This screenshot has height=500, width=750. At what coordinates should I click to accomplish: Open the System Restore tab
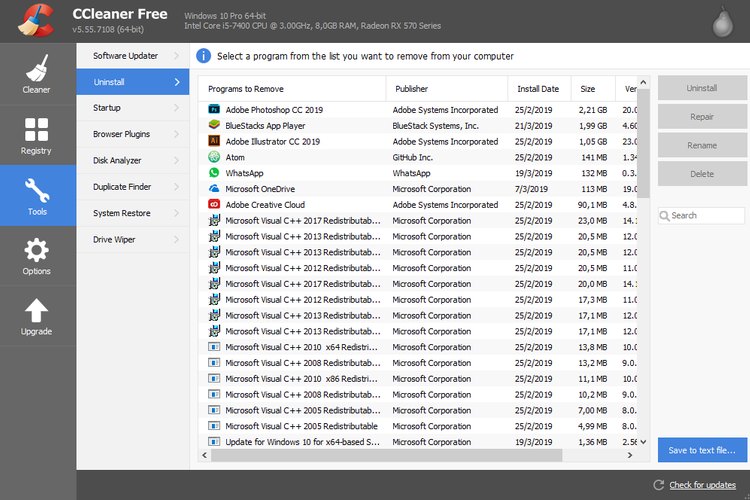[x=133, y=213]
